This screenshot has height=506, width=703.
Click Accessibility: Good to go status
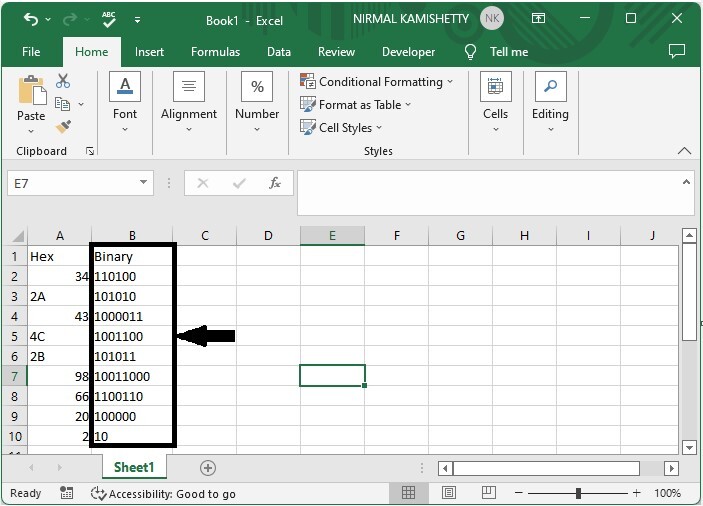[x=163, y=493]
